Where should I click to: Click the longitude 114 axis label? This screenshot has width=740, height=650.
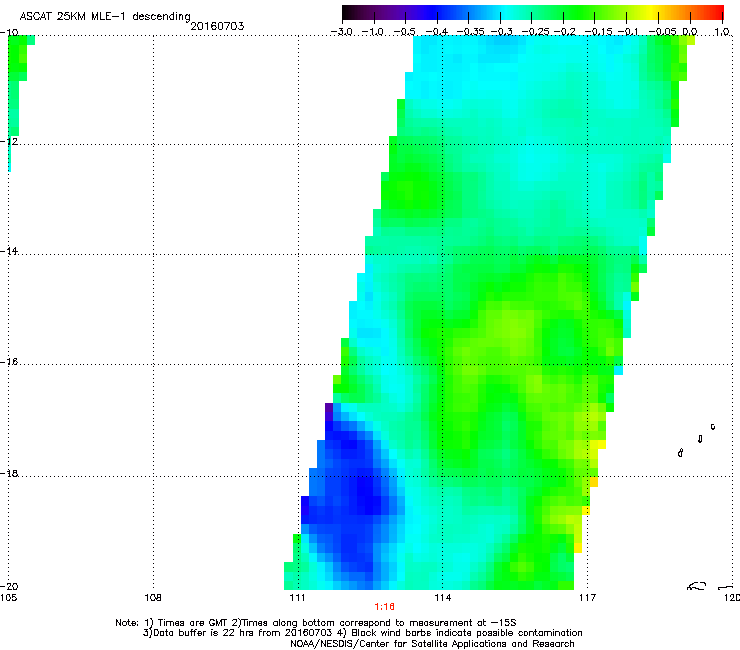443,598
